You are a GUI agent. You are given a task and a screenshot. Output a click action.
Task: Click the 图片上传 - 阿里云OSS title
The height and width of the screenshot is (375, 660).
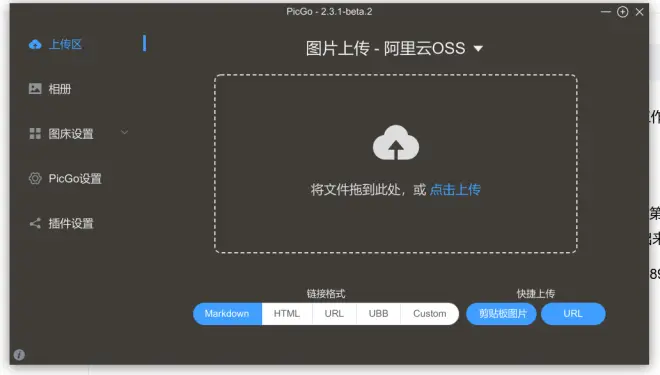[386, 49]
